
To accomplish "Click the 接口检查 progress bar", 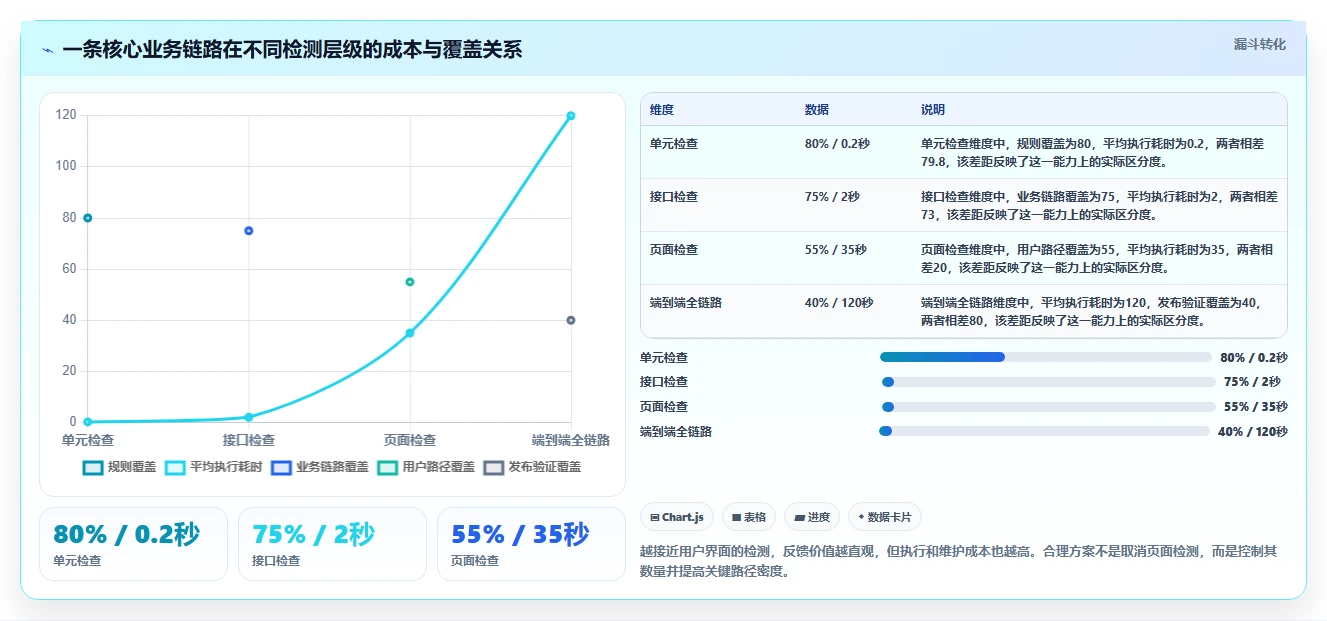I will tap(1049, 382).
